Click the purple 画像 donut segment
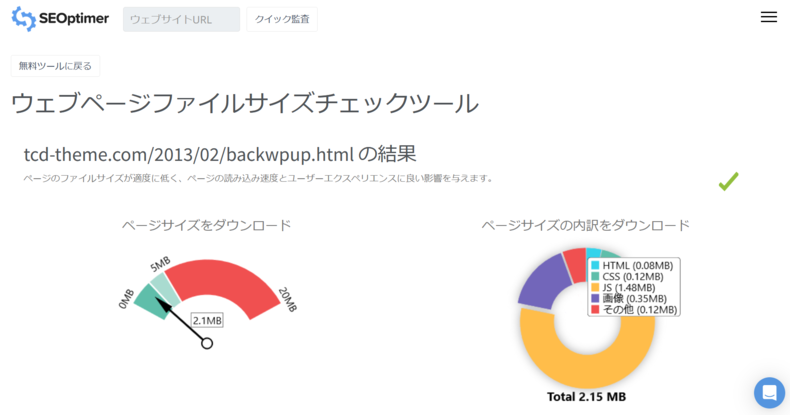The width and height of the screenshot is (790, 415). click(544, 282)
